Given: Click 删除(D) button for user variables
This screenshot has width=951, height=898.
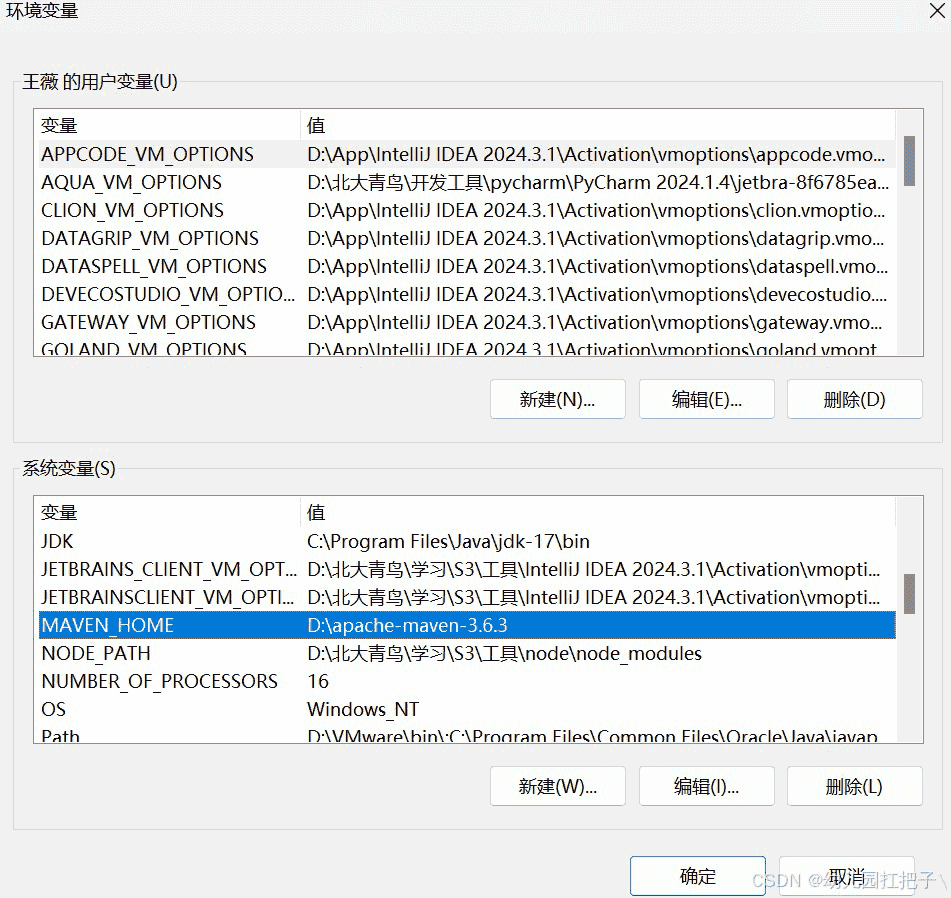Looking at the screenshot, I should pyautogui.click(x=855, y=398).
